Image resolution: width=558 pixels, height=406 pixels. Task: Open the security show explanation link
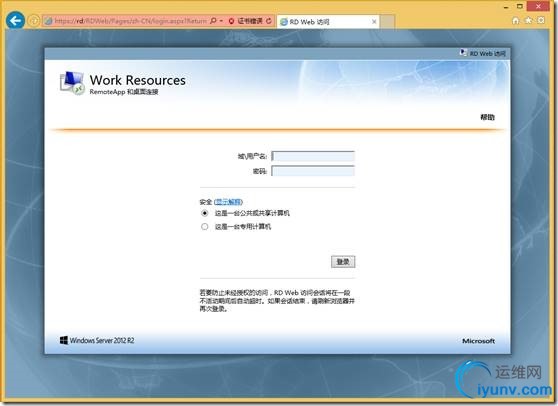click(228, 202)
